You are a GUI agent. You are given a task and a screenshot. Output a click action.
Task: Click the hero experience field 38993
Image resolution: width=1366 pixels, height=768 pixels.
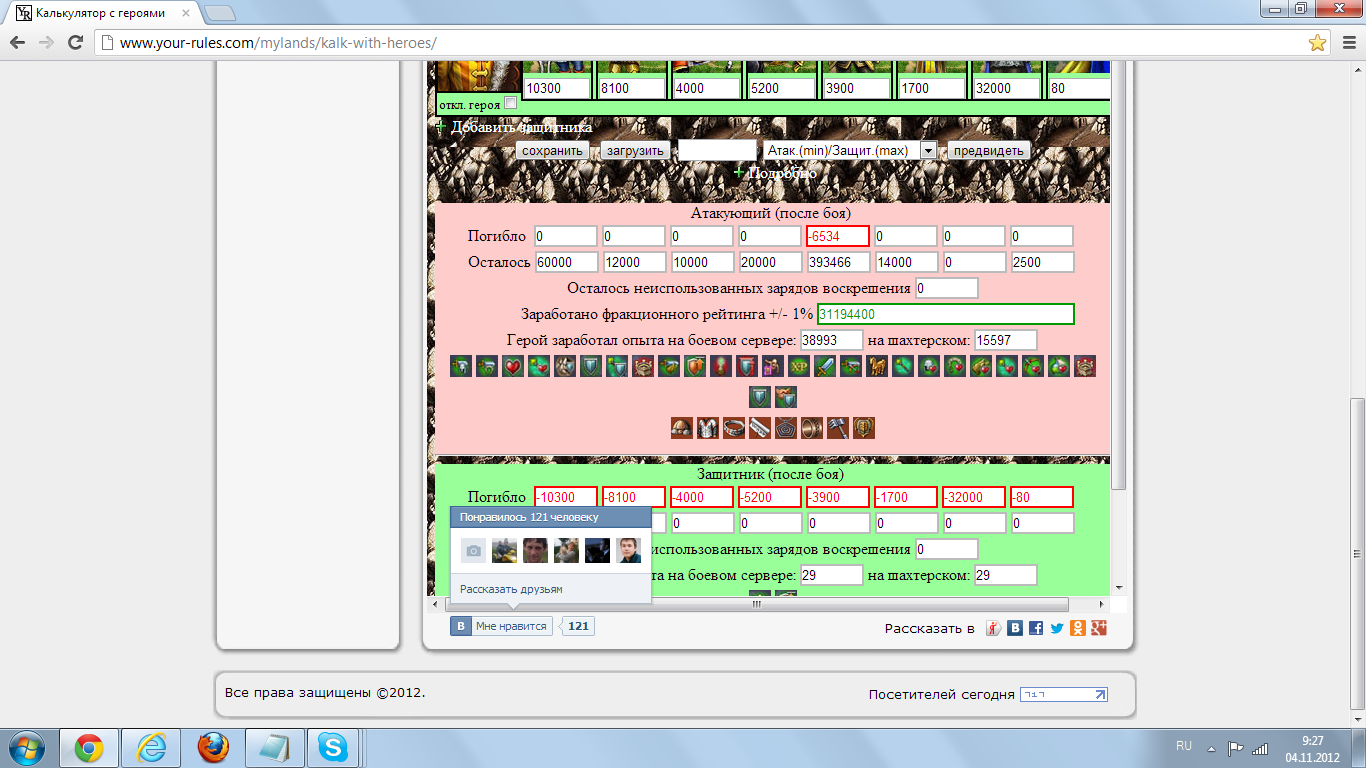click(x=832, y=340)
